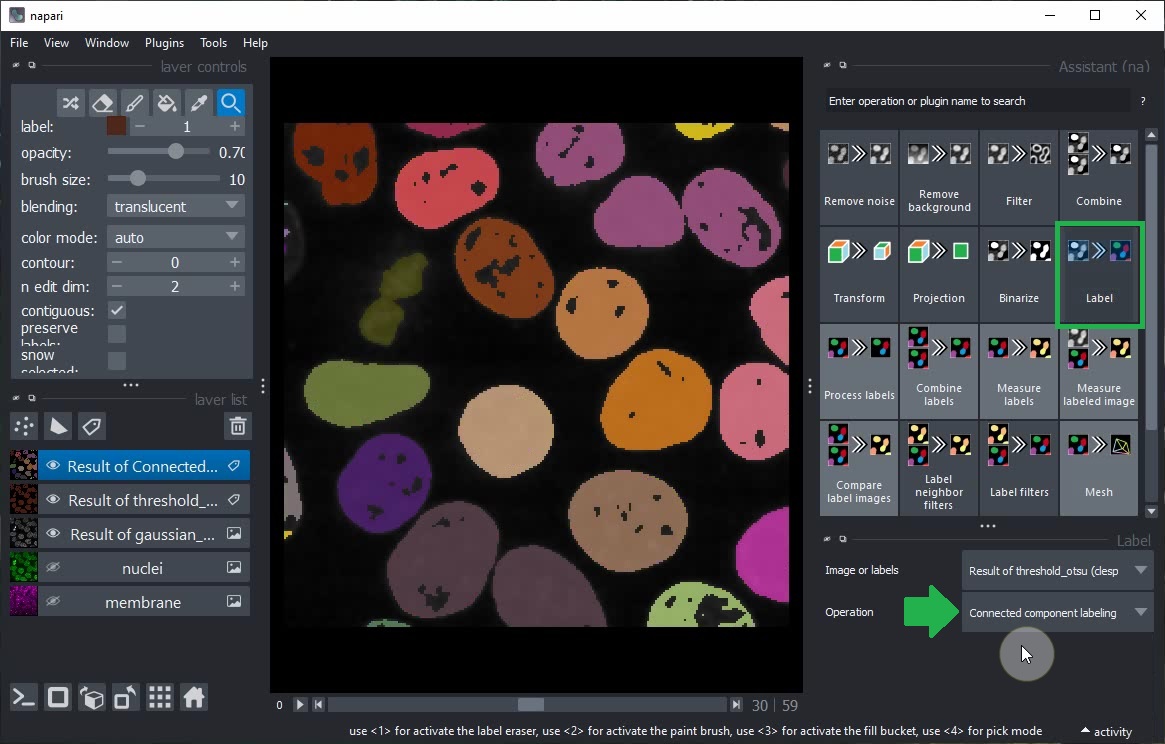Viewport: 1165px width, 744px height.
Task: Open the Tools menu
Action: [213, 43]
